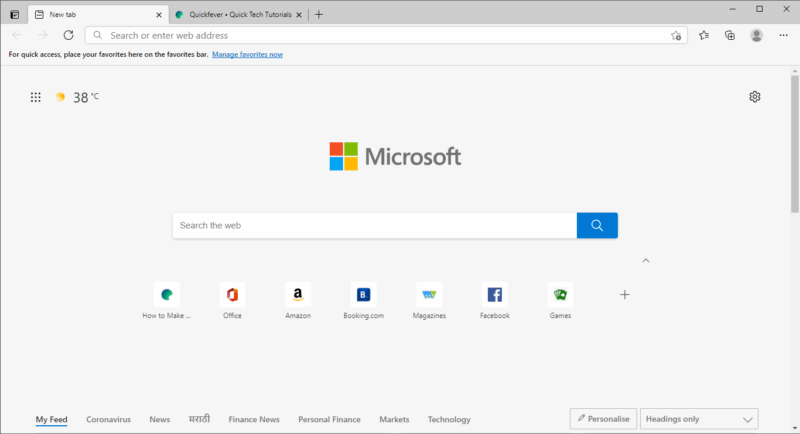Click the browser back arrow
Image resolution: width=800 pixels, height=434 pixels.
pyautogui.click(x=17, y=35)
